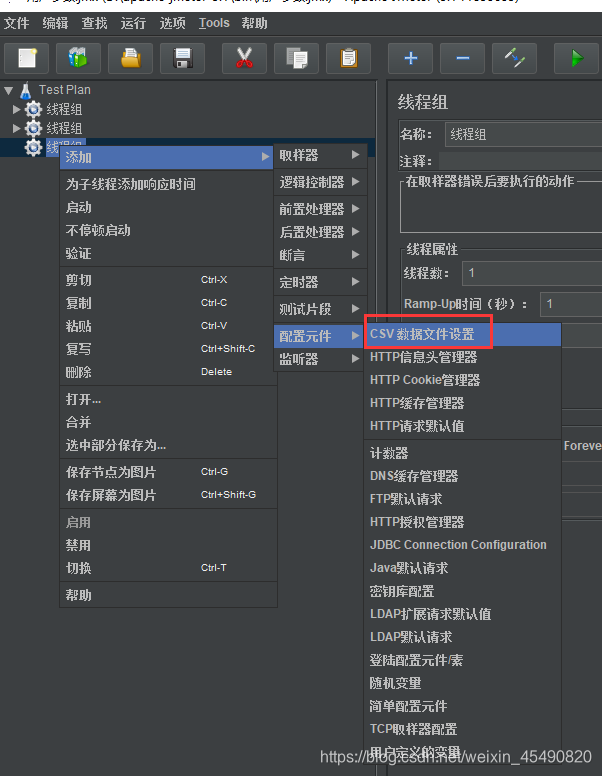Open the 断言 submenu
This screenshot has width=602, height=776.
tap(320, 255)
